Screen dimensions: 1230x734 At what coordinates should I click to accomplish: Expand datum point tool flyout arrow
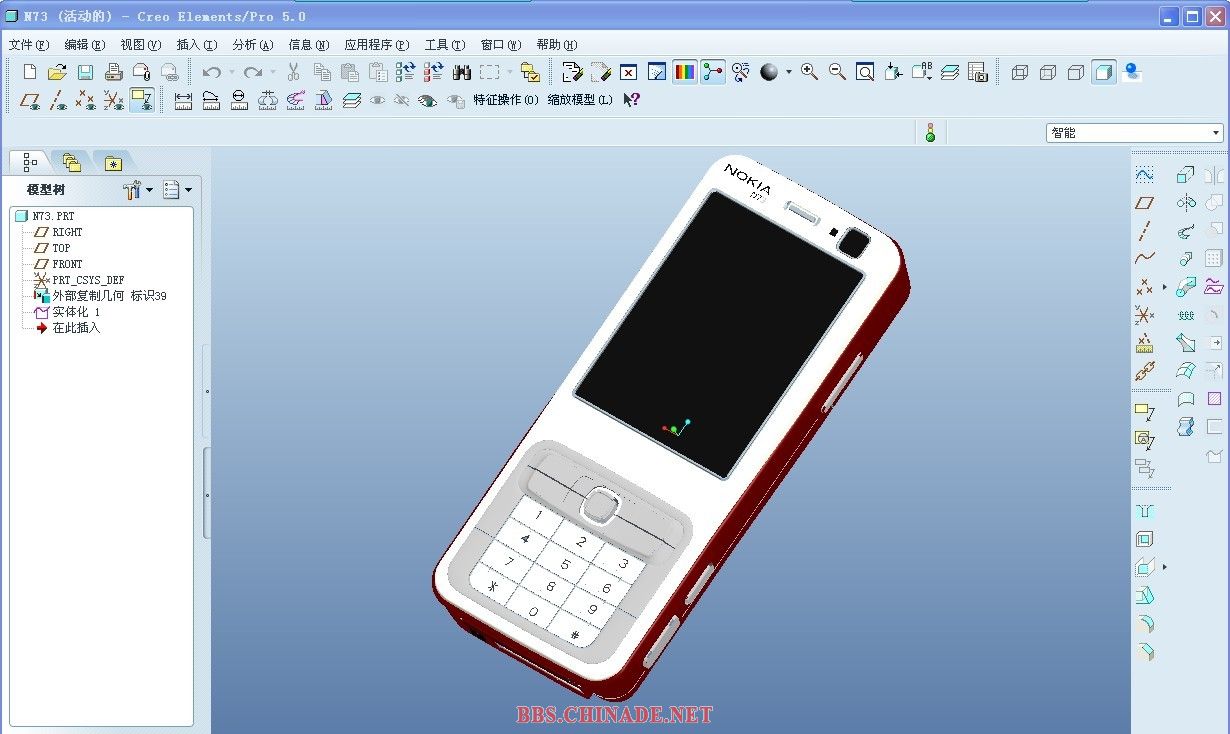(1164, 287)
